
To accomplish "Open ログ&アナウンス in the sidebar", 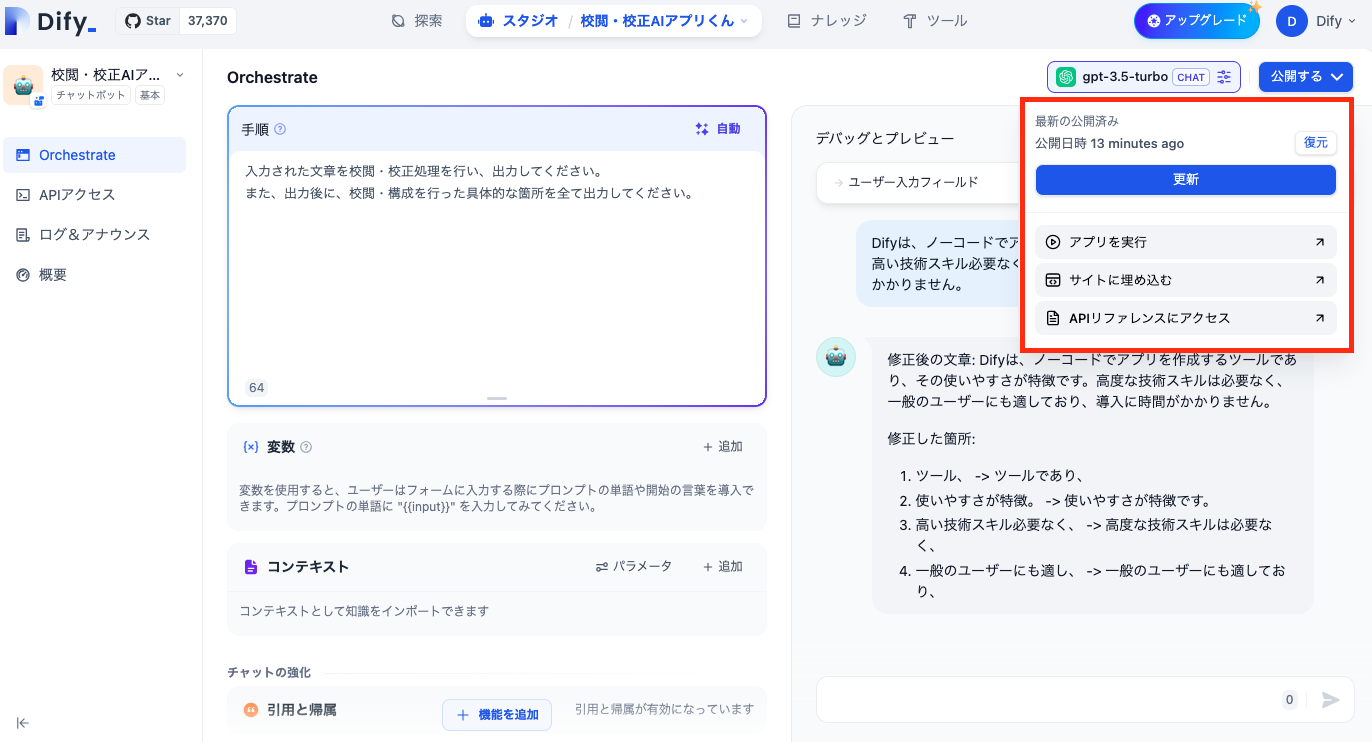I will pos(94,235).
